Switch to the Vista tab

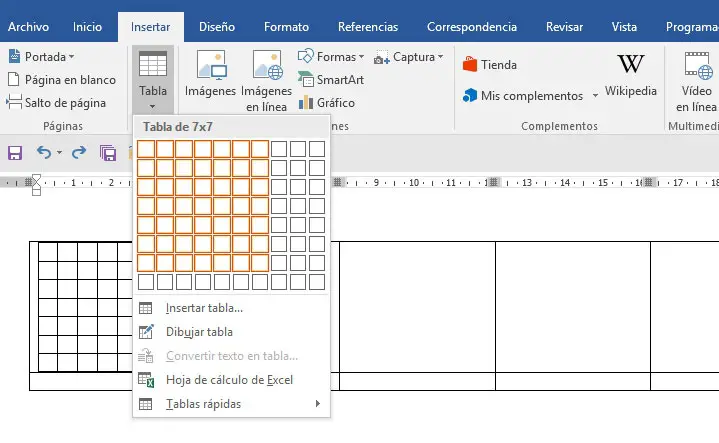624,27
